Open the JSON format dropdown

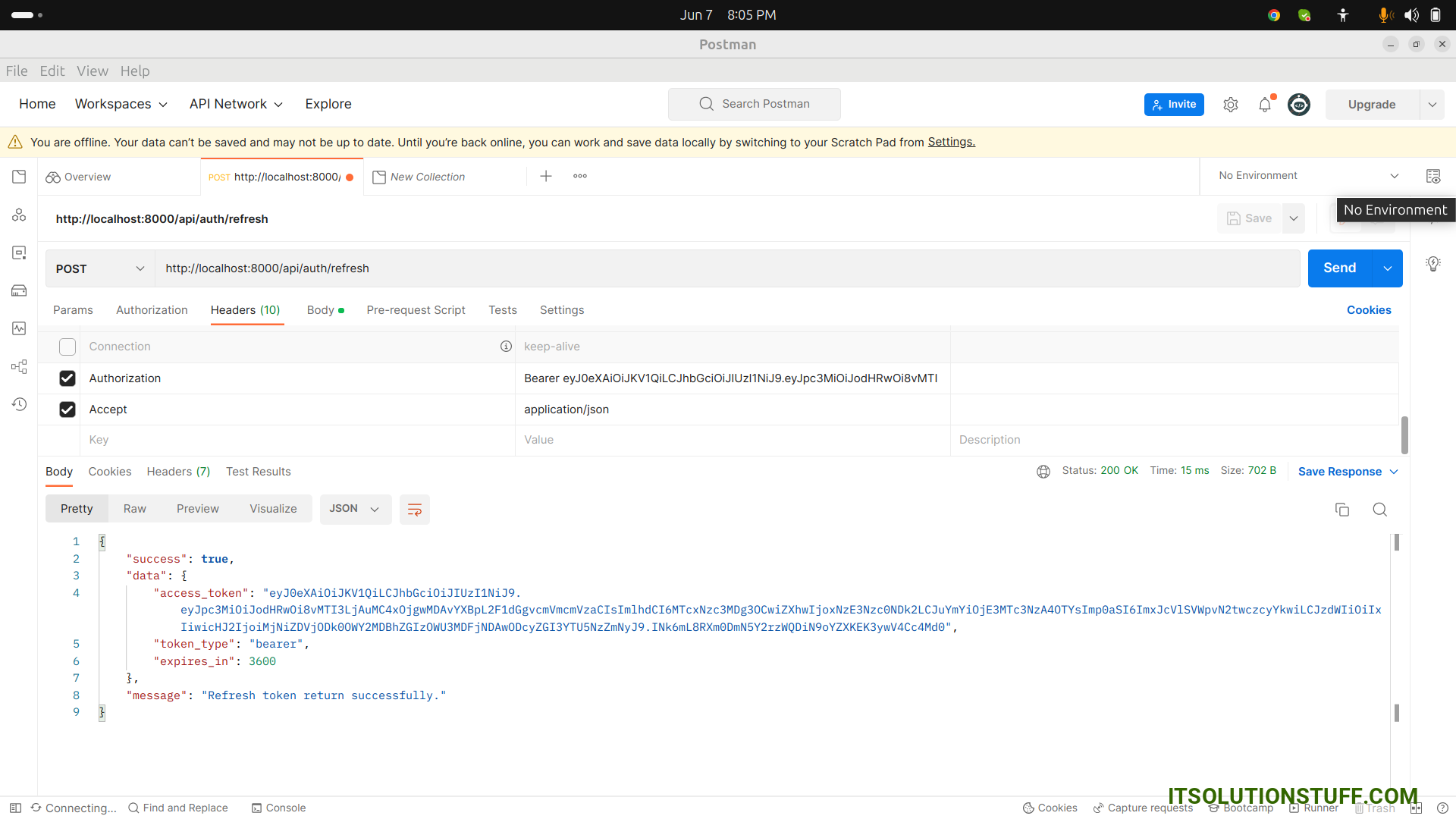tap(354, 509)
